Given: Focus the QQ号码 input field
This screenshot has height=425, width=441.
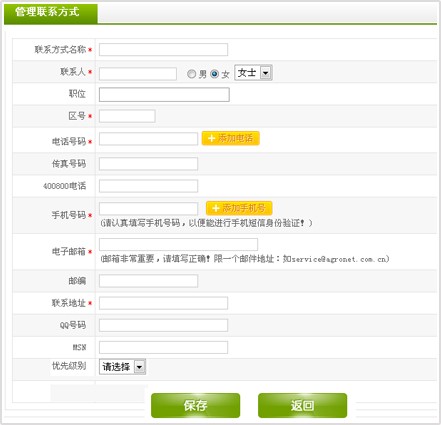Looking at the screenshot, I should pyautogui.click(x=163, y=325).
